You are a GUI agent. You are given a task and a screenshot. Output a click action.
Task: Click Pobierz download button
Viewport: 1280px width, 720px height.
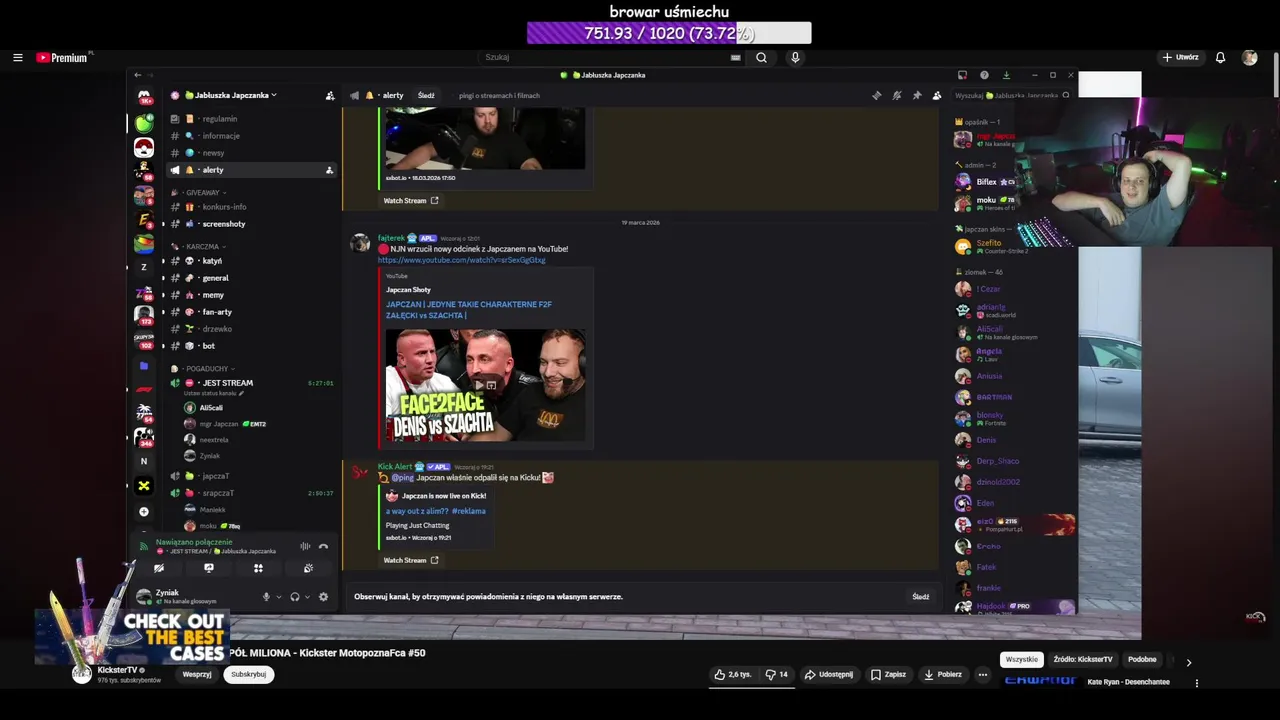tap(942, 674)
